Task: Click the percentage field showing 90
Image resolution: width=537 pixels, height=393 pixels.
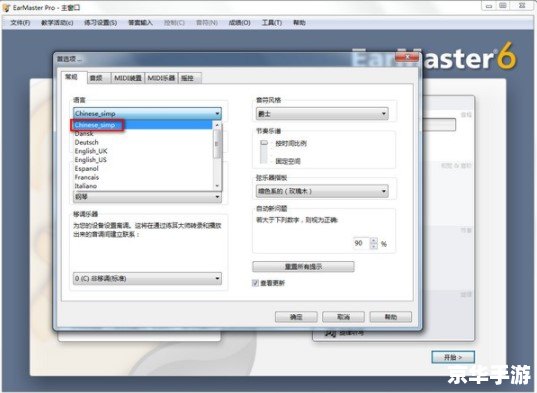Action: [x=361, y=243]
